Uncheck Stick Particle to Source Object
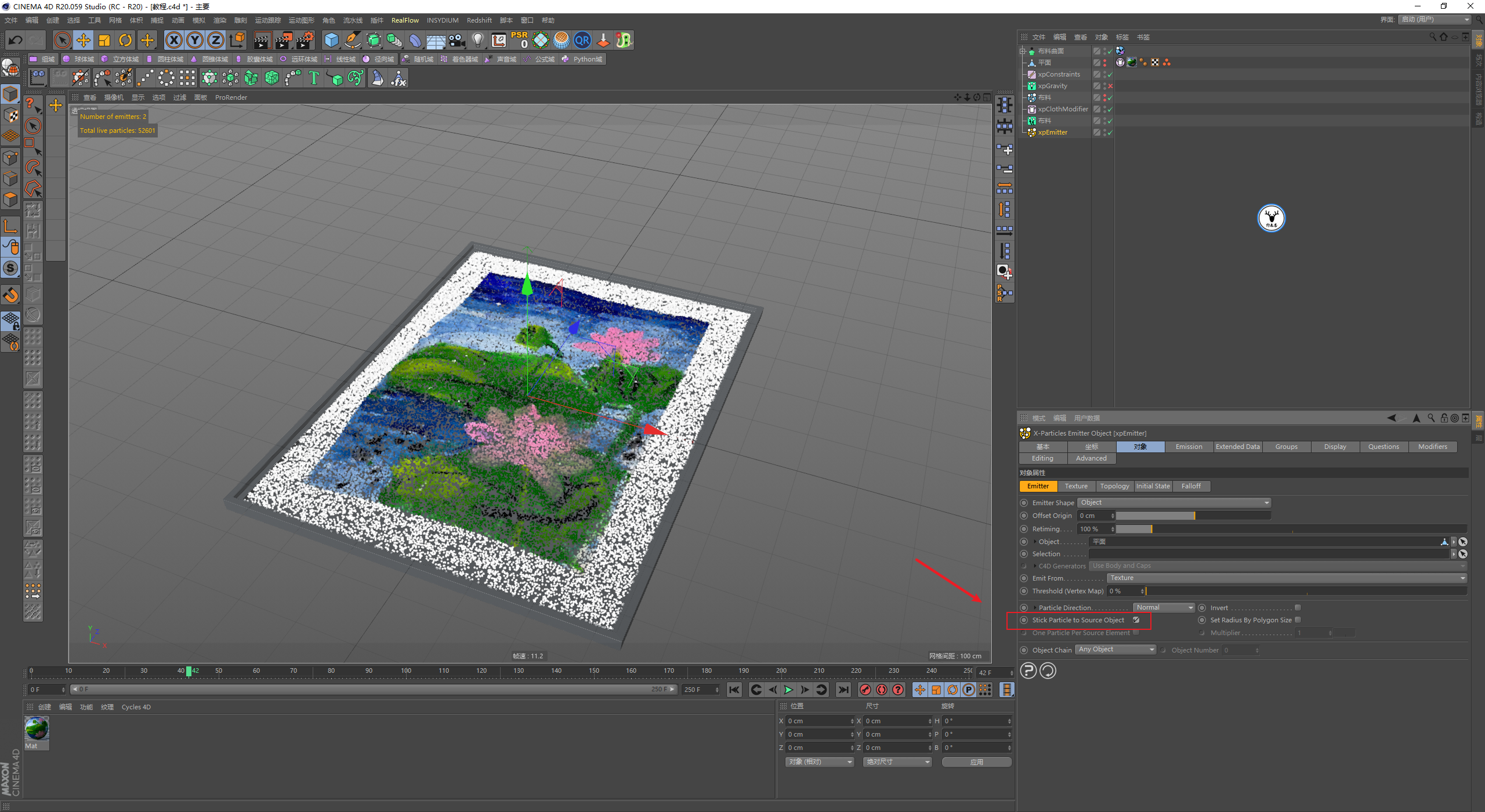The image size is (1485, 812). 1136,620
